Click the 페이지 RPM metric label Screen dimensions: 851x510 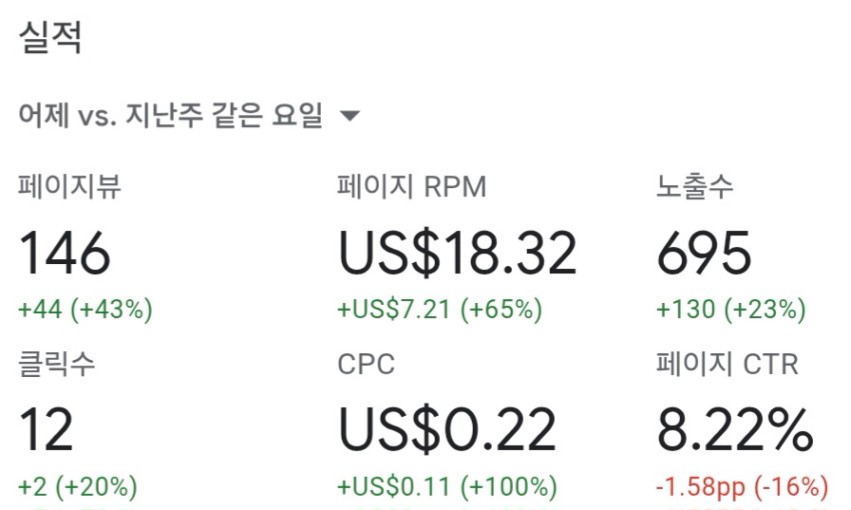click(411, 187)
